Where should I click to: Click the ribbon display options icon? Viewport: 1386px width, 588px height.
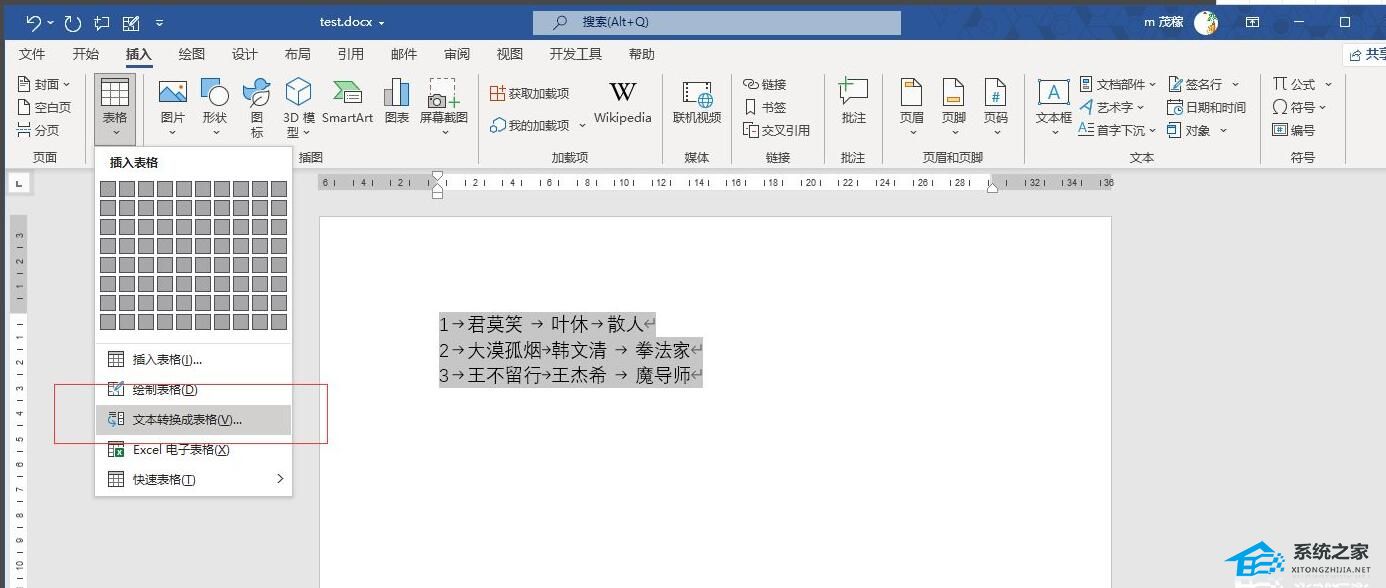click(1252, 22)
